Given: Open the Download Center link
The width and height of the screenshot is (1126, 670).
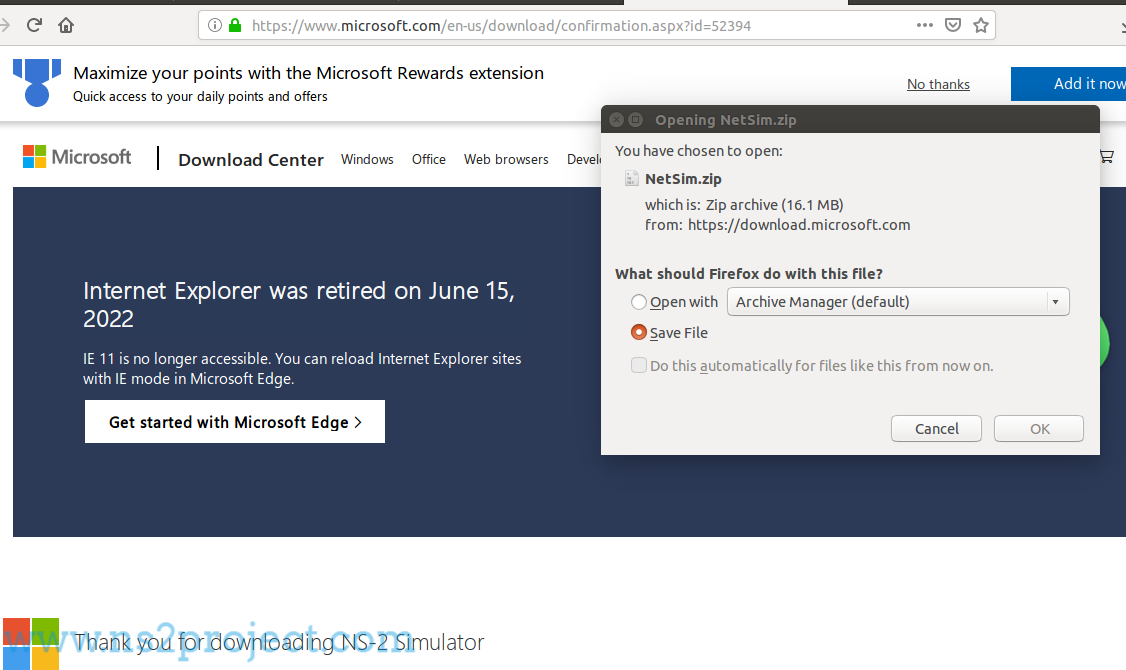Looking at the screenshot, I should click(251, 159).
